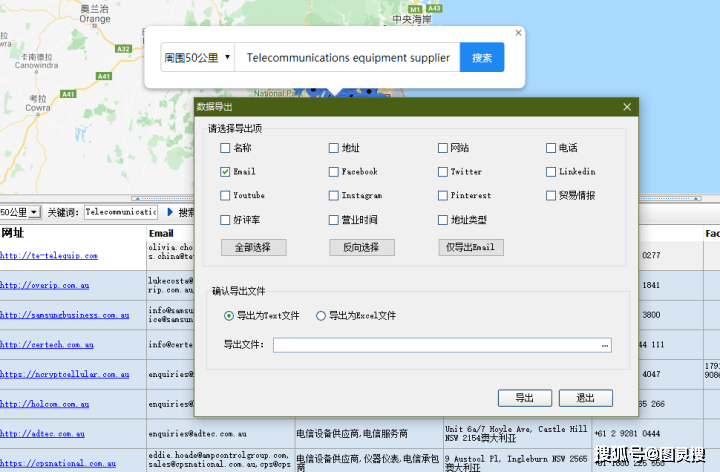Open the http://overip.com.au link

[x=43, y=284]
